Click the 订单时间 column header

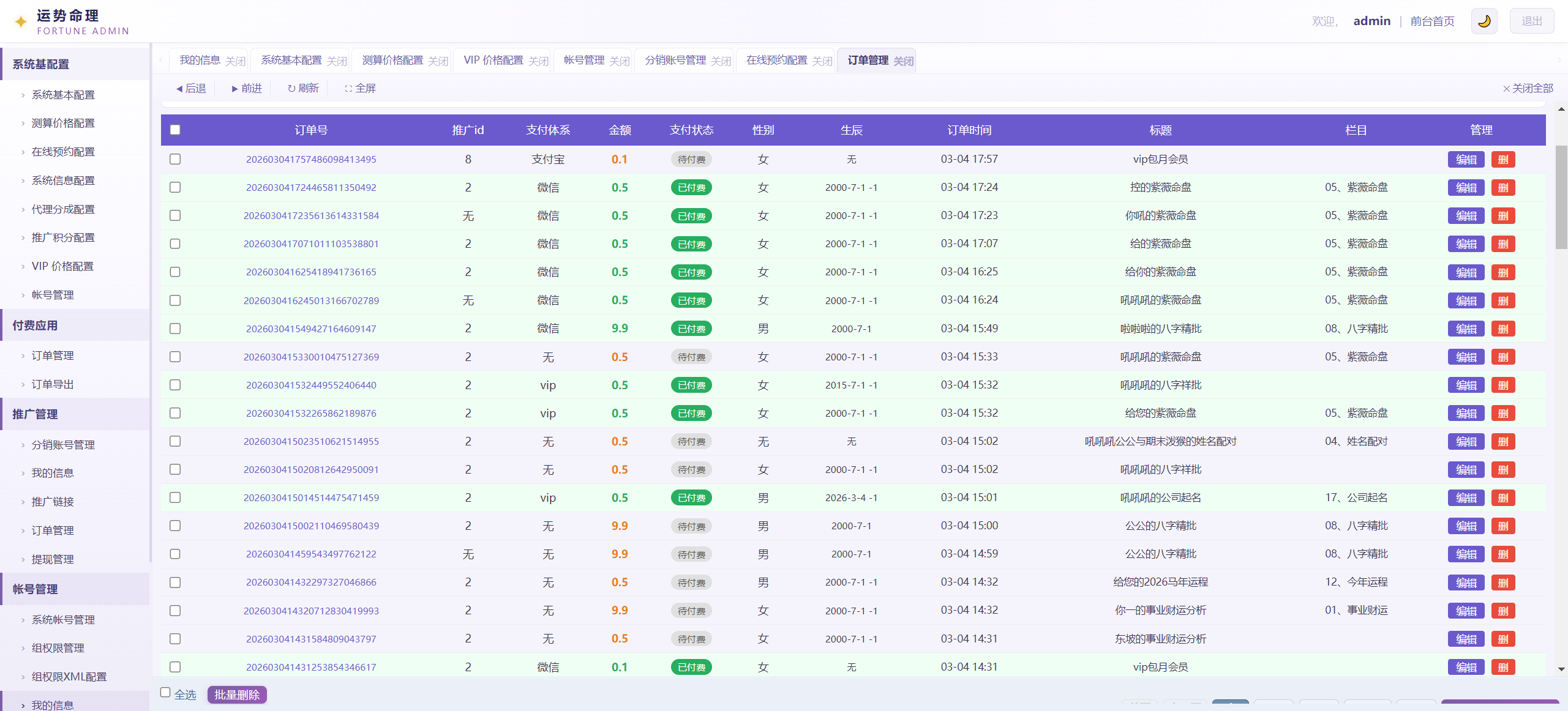tap(969, 130)
